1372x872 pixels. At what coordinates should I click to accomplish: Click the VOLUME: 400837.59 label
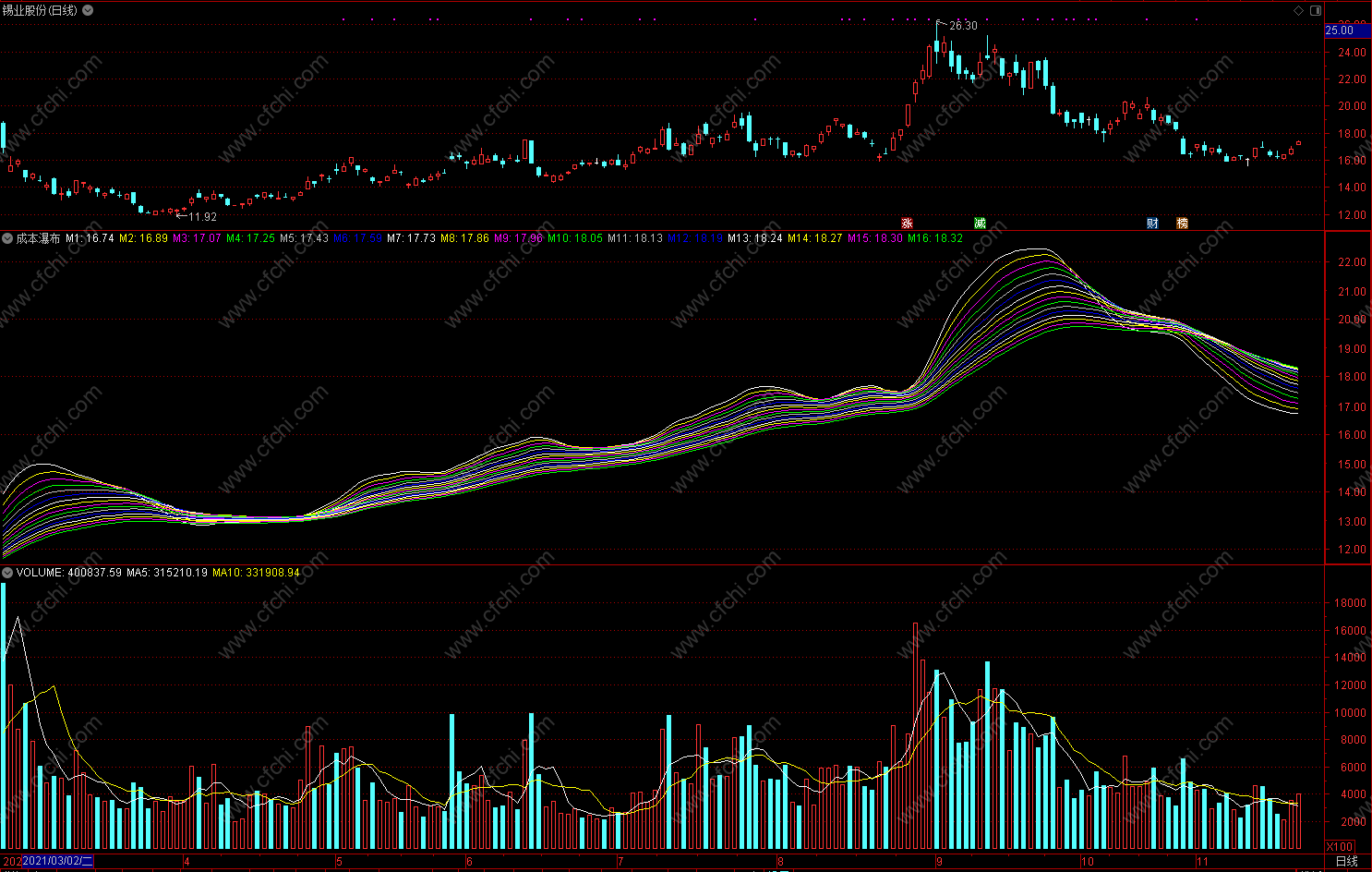(x=68, y=573)
